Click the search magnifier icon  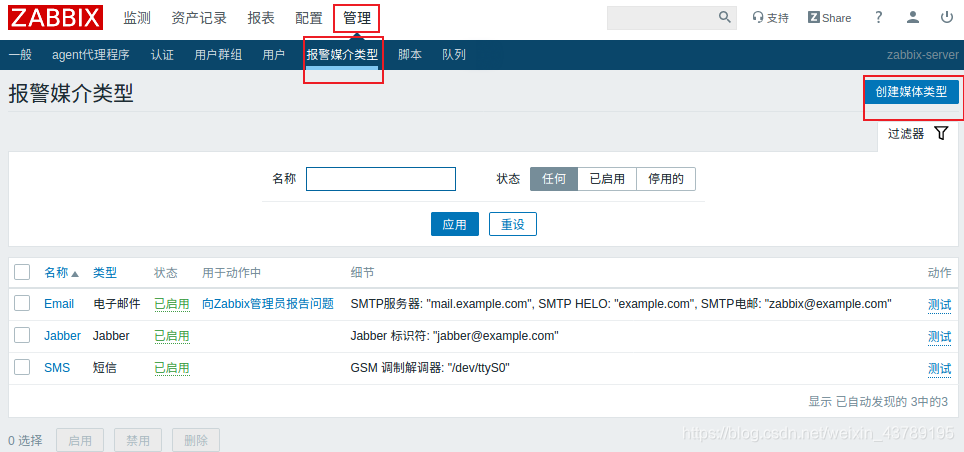(725, 17)
